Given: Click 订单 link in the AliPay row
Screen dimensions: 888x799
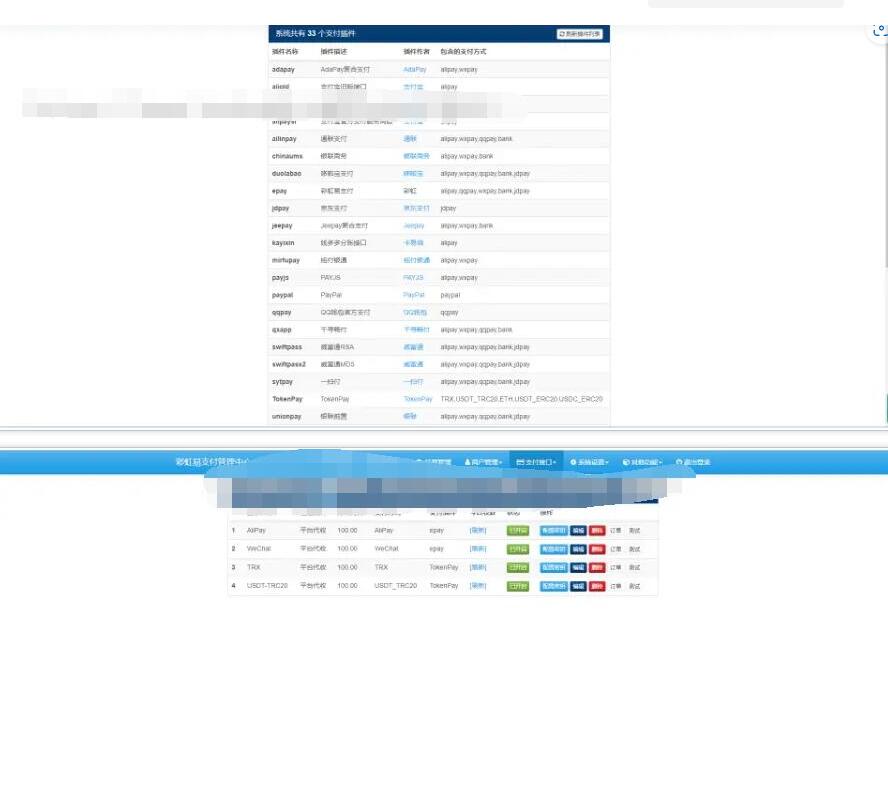Looking at the screenshot, I should pyautogui.click(x=616, y=531).
